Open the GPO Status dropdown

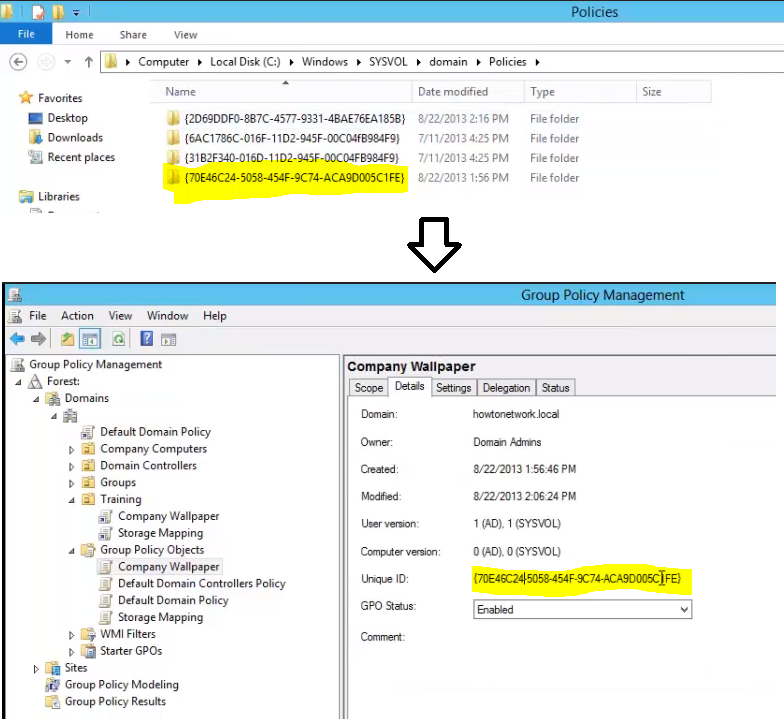[x=582, y=609]
